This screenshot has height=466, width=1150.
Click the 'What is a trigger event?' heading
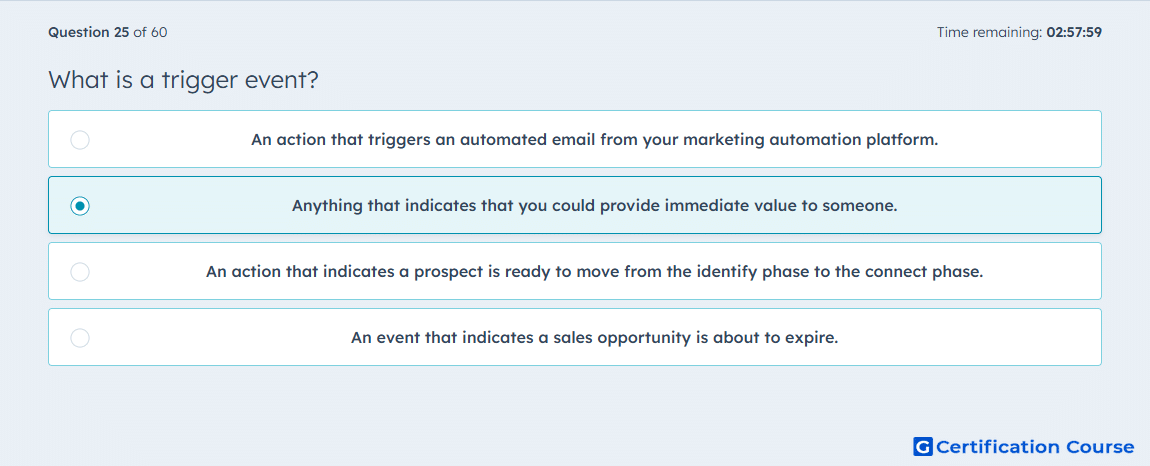click(183, 80)
